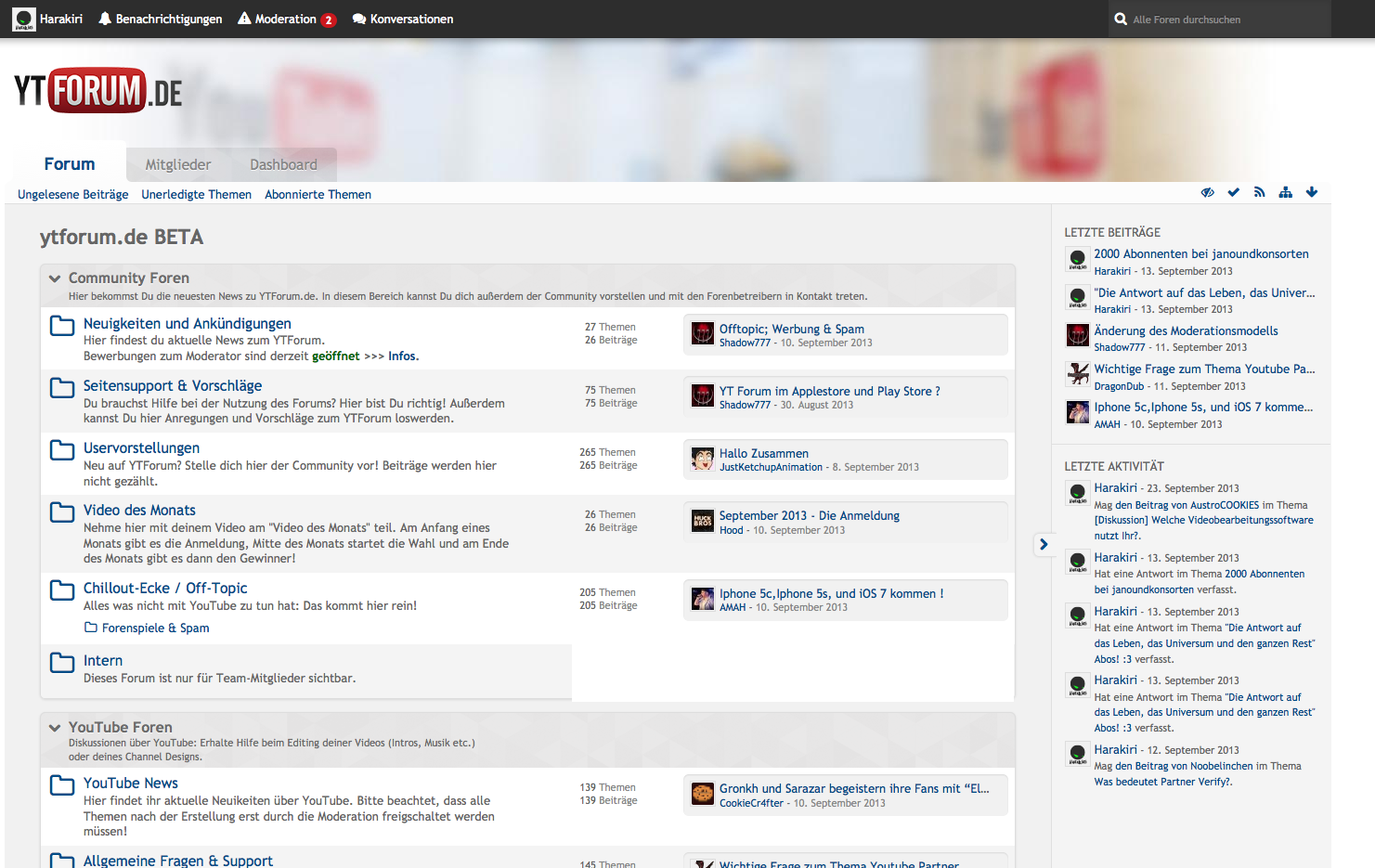This screenshot has height=868, width=1375.
Task: Click the down arrow jump icon
Action: pos(1311,192)
